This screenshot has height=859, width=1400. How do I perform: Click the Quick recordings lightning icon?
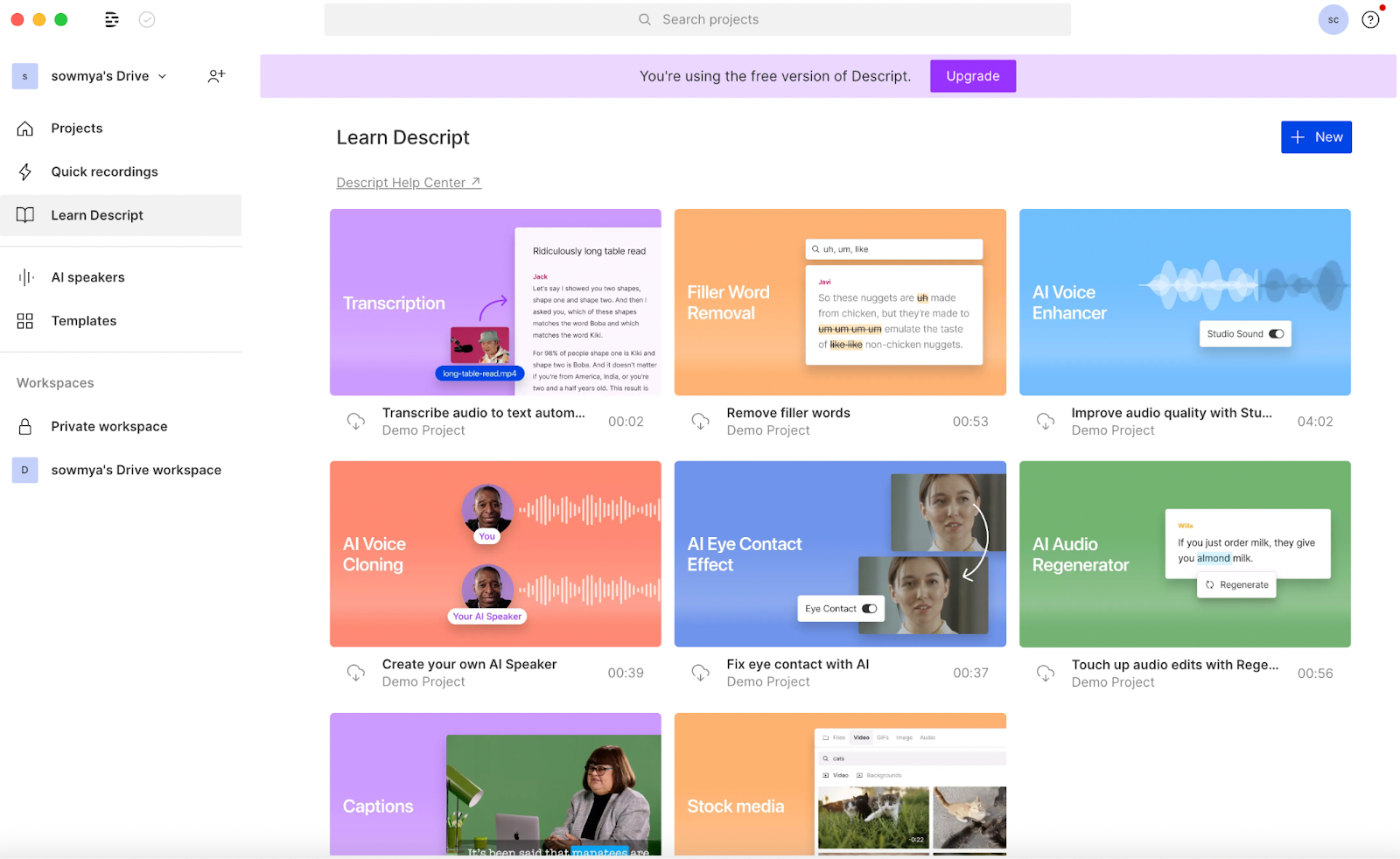(x=25, y=172)
